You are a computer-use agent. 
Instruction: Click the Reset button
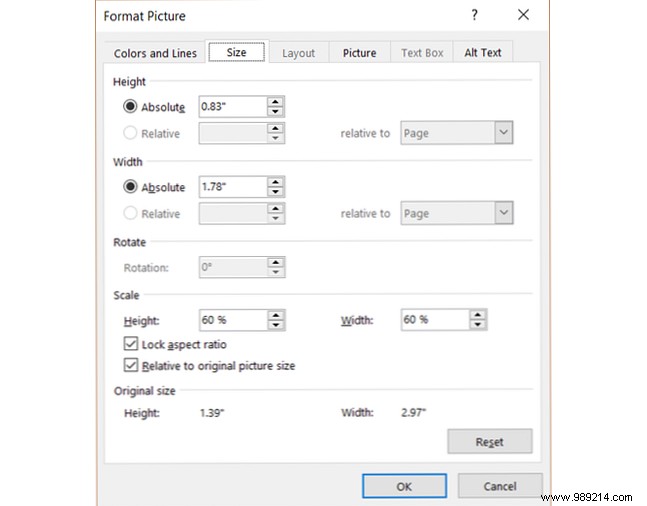pos(490,442)
